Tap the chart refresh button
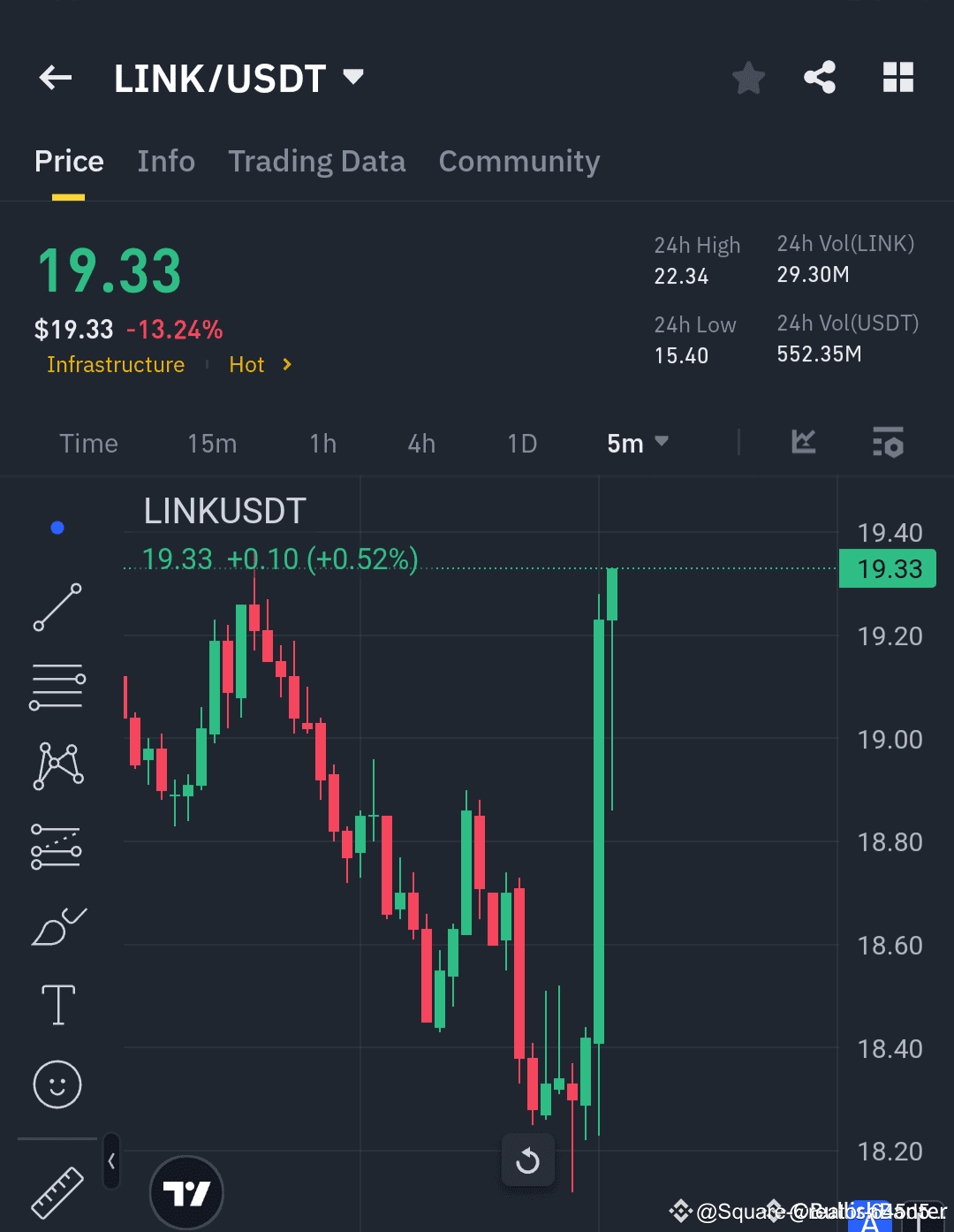Viewport: 954px width, 1232px height. 527,1160
